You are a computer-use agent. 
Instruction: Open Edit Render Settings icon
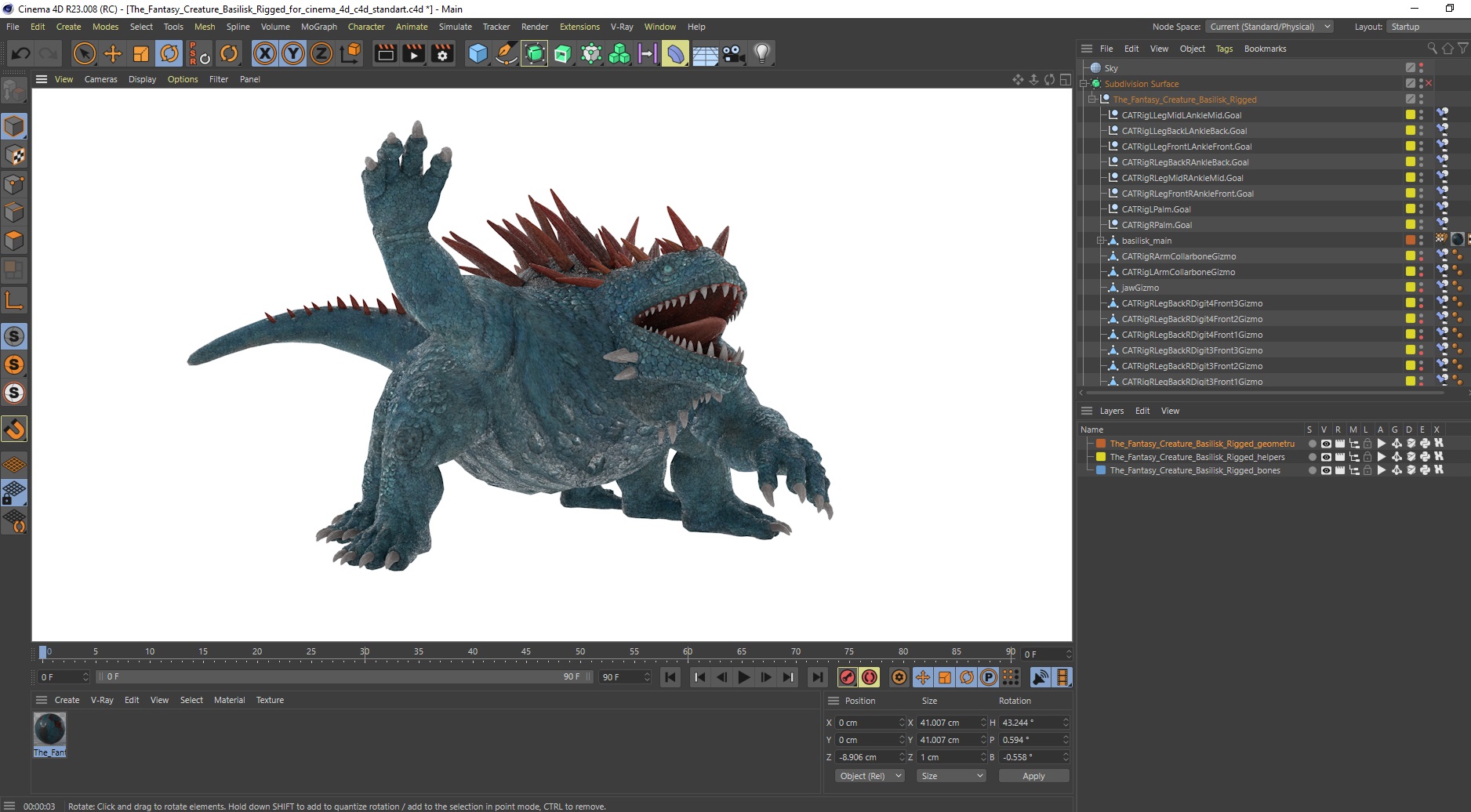[442, 53]
